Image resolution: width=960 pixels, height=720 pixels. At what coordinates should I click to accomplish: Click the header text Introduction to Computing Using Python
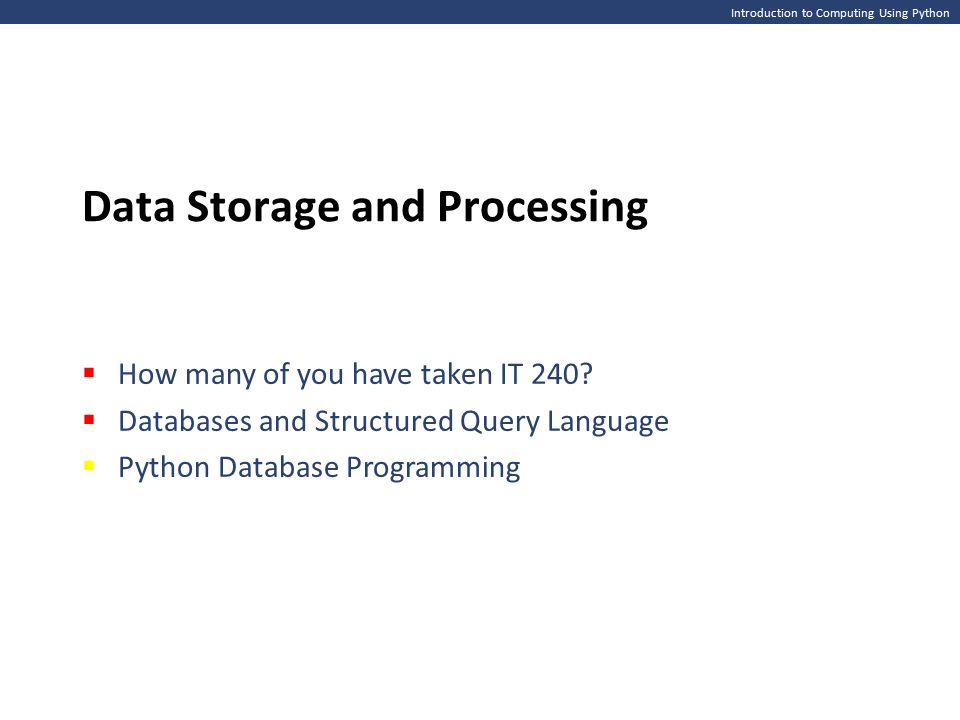tap(839, 13)
